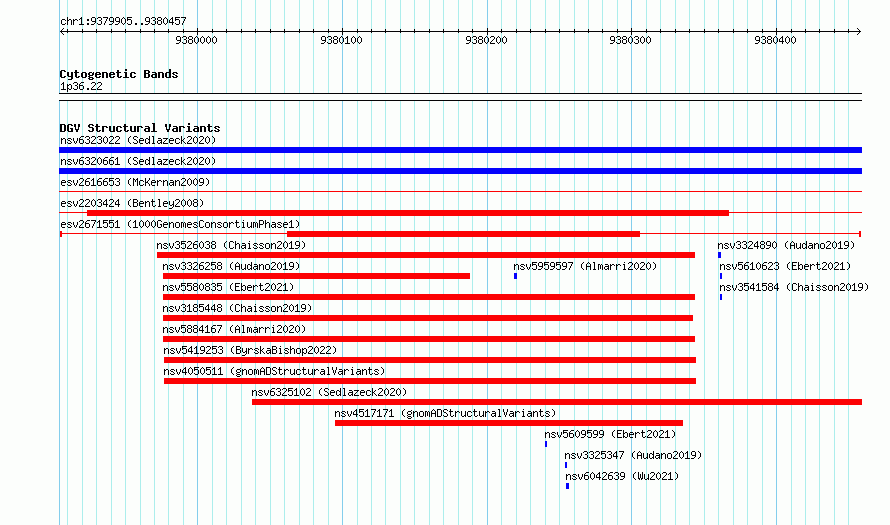890x525 pixels.
Task: Click nsv3185448 (Chaisson2019) label
Action: [237, 308]
